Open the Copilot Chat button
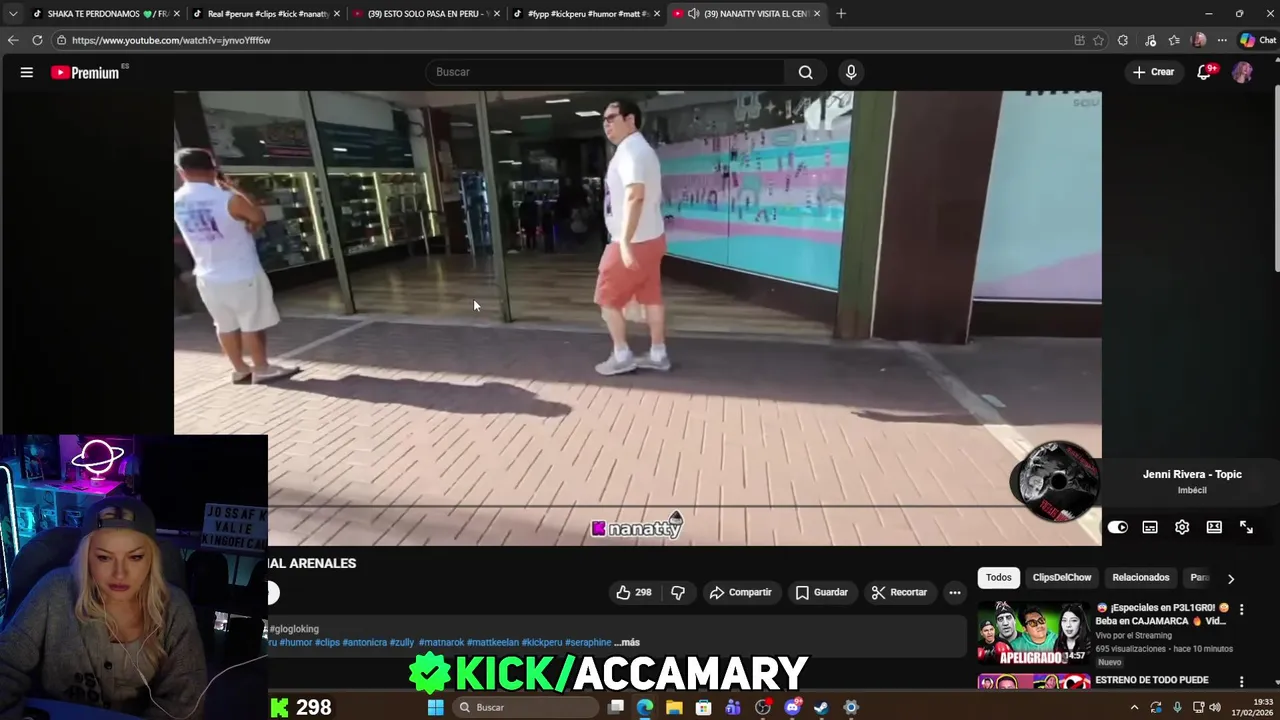Image resolution: width=1280 pixels, height=720 pixels. click(1258, 40)
